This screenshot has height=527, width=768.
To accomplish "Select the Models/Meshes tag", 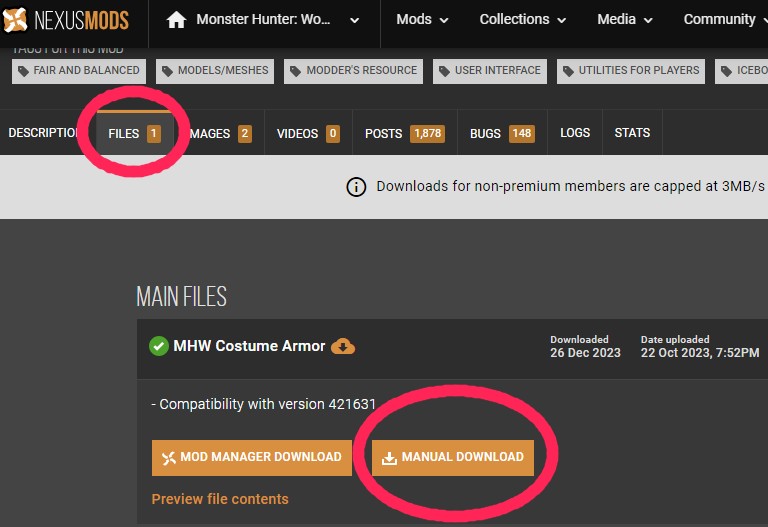I will click(215, 71).
